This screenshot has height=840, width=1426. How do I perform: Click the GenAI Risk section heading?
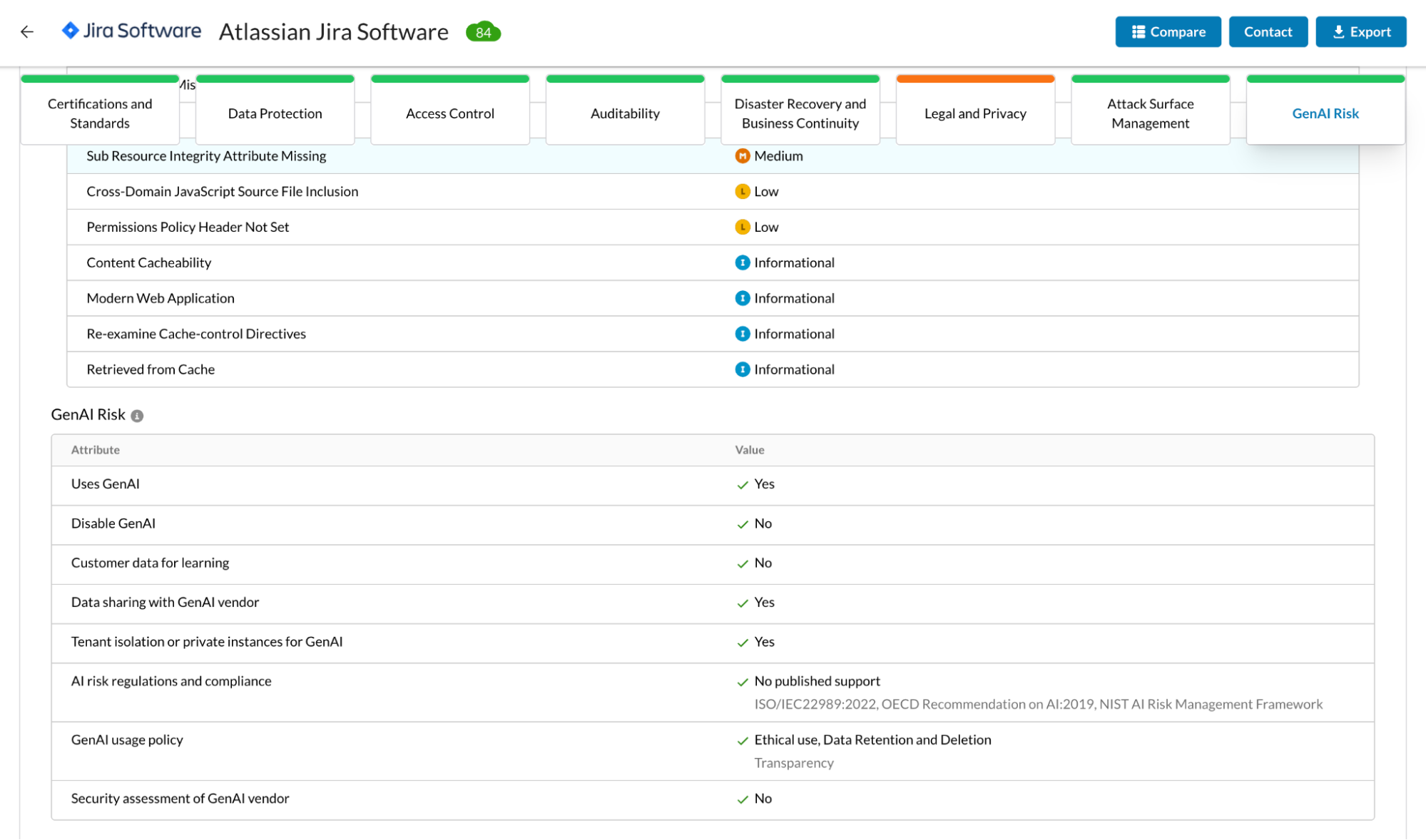tap(88, 415)
